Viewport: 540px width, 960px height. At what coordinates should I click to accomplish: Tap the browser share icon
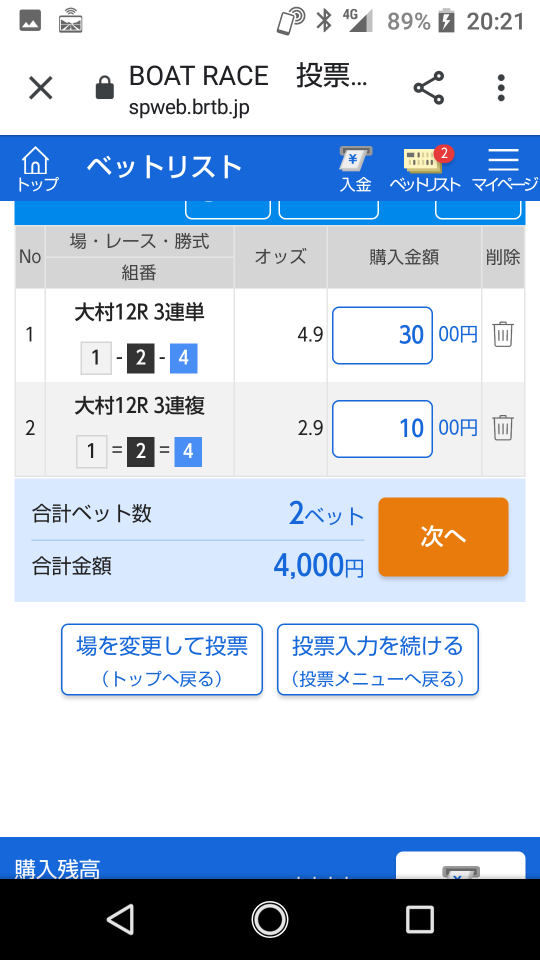[429, 88]
